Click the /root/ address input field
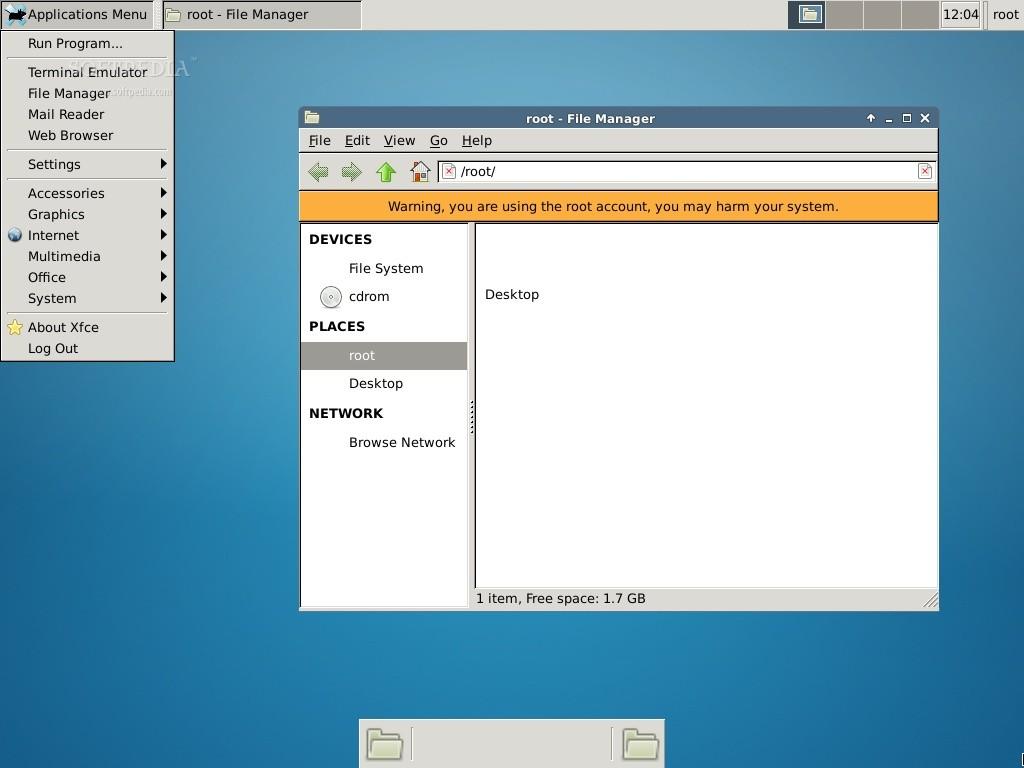Image resolution: width=1024 pixels, height=768 pixels. (600, 171)
